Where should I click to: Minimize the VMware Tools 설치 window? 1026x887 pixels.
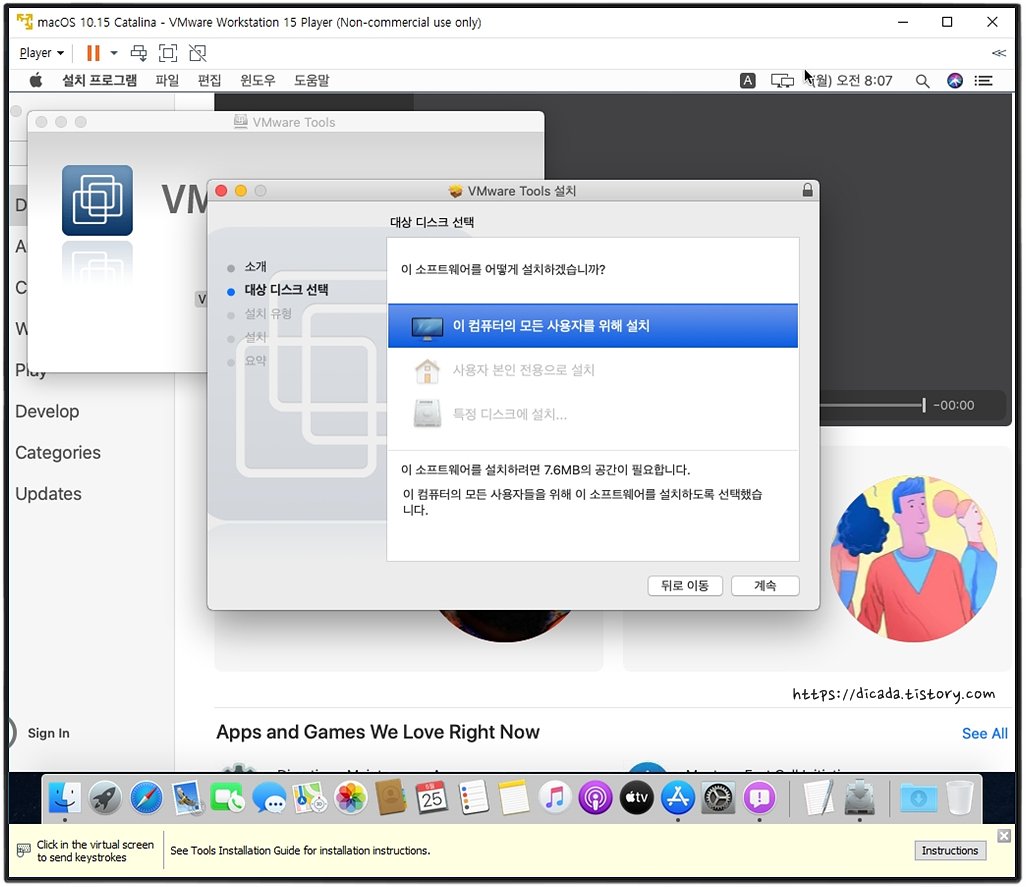pyautogui.click(x=241, y=190)
